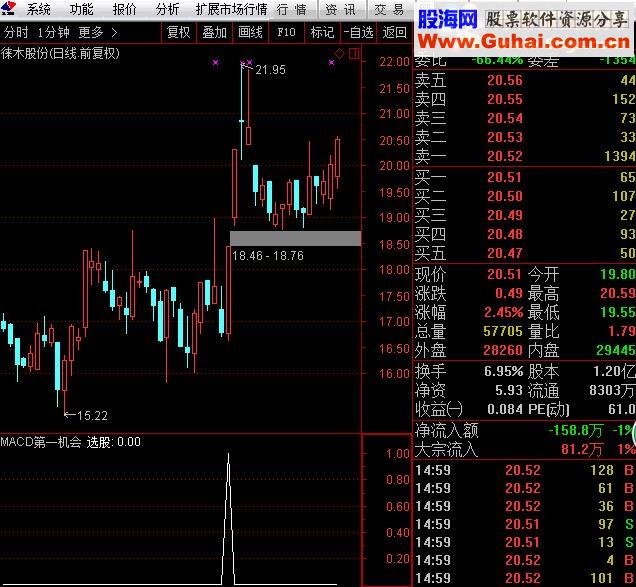
Task: Switch to the 资讯 tab
Action: click(340, 9)
